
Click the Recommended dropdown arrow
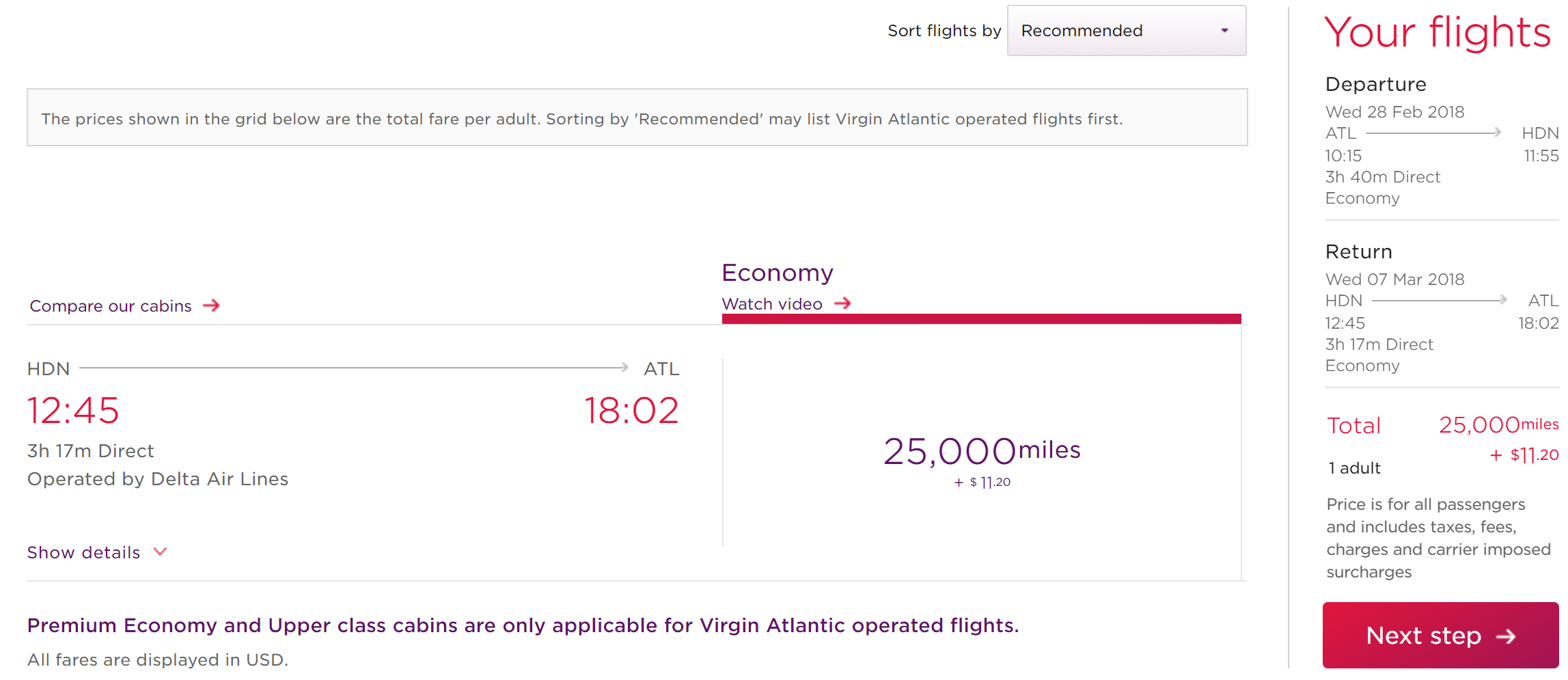(1224, 31)
